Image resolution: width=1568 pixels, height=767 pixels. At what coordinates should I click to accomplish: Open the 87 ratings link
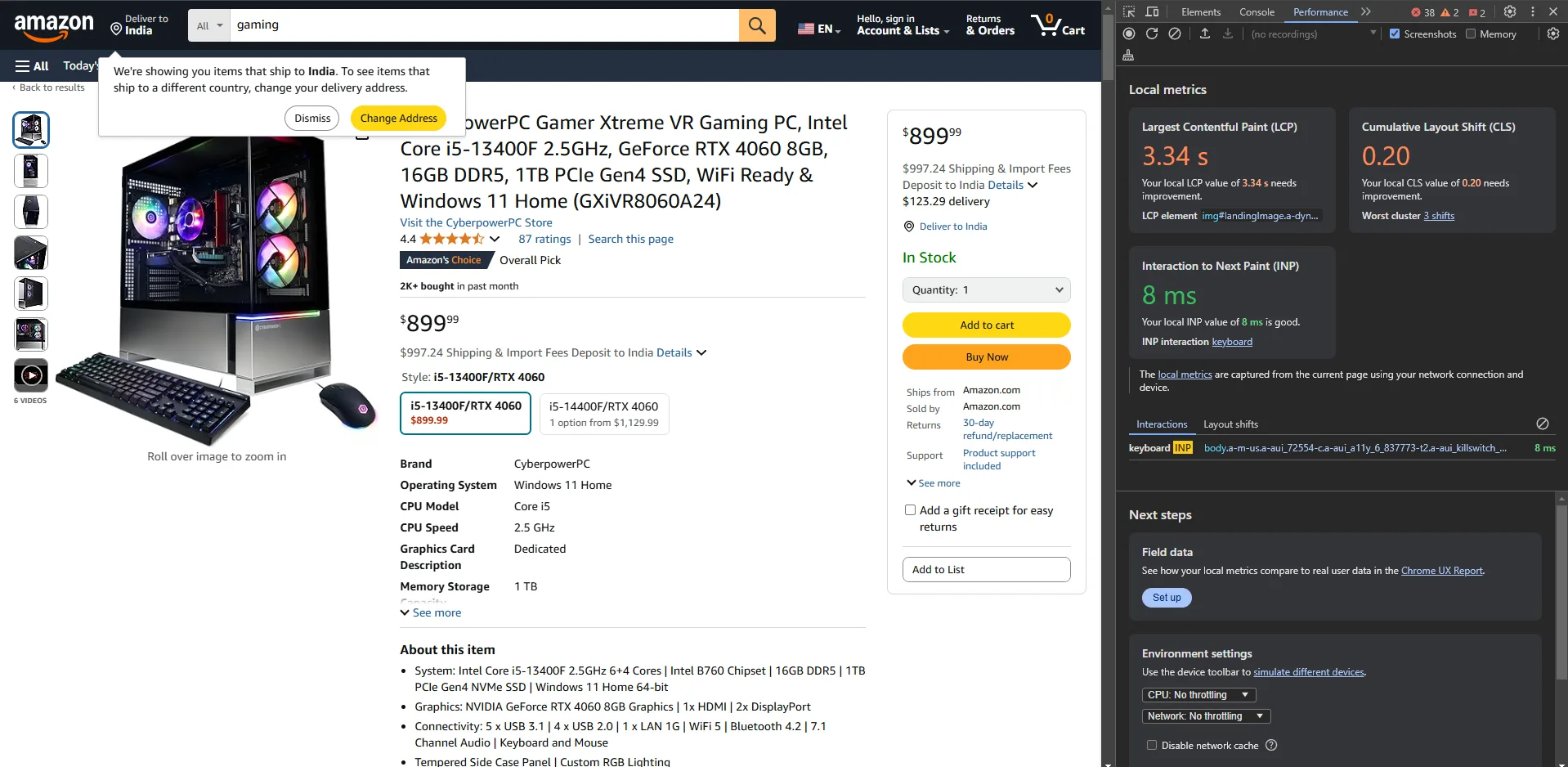[544, 239]
